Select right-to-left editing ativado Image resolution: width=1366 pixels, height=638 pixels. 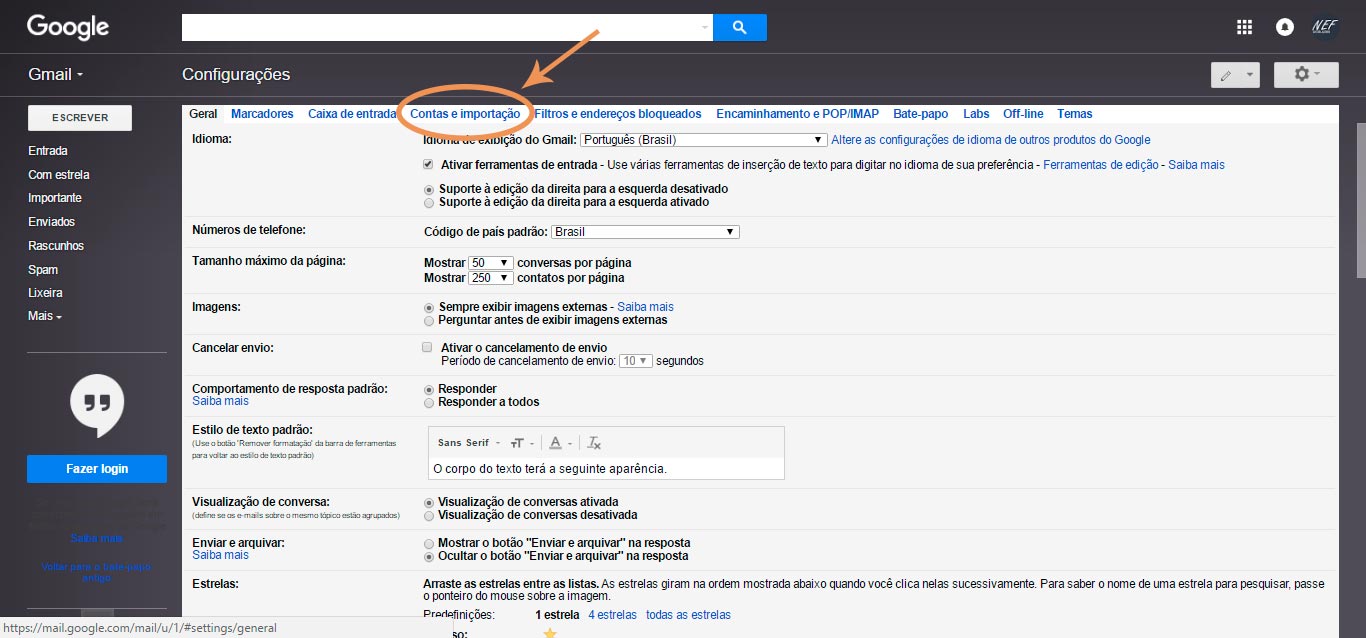429,202
